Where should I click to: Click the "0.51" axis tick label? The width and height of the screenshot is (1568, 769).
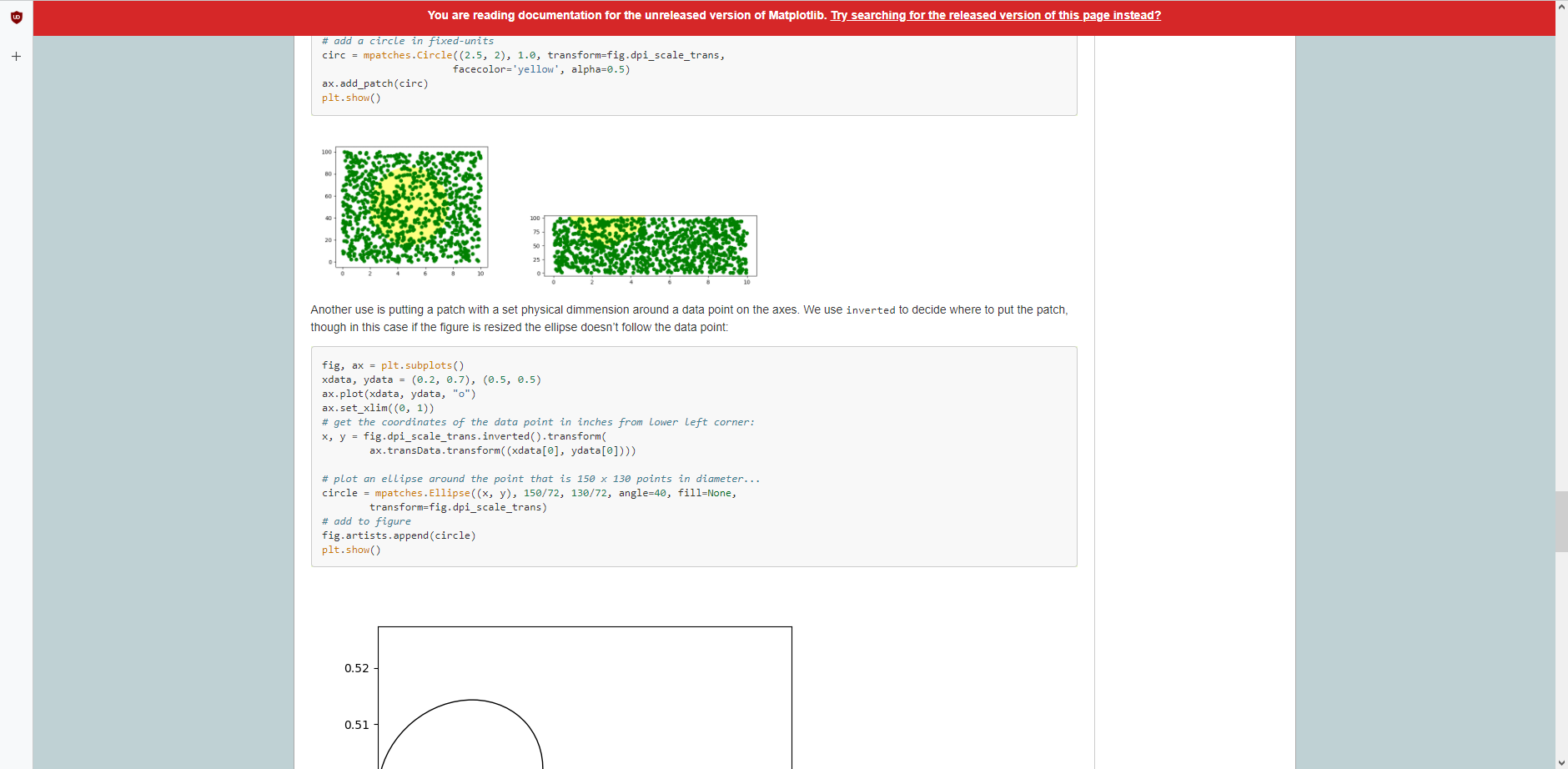tap(356, 725)
